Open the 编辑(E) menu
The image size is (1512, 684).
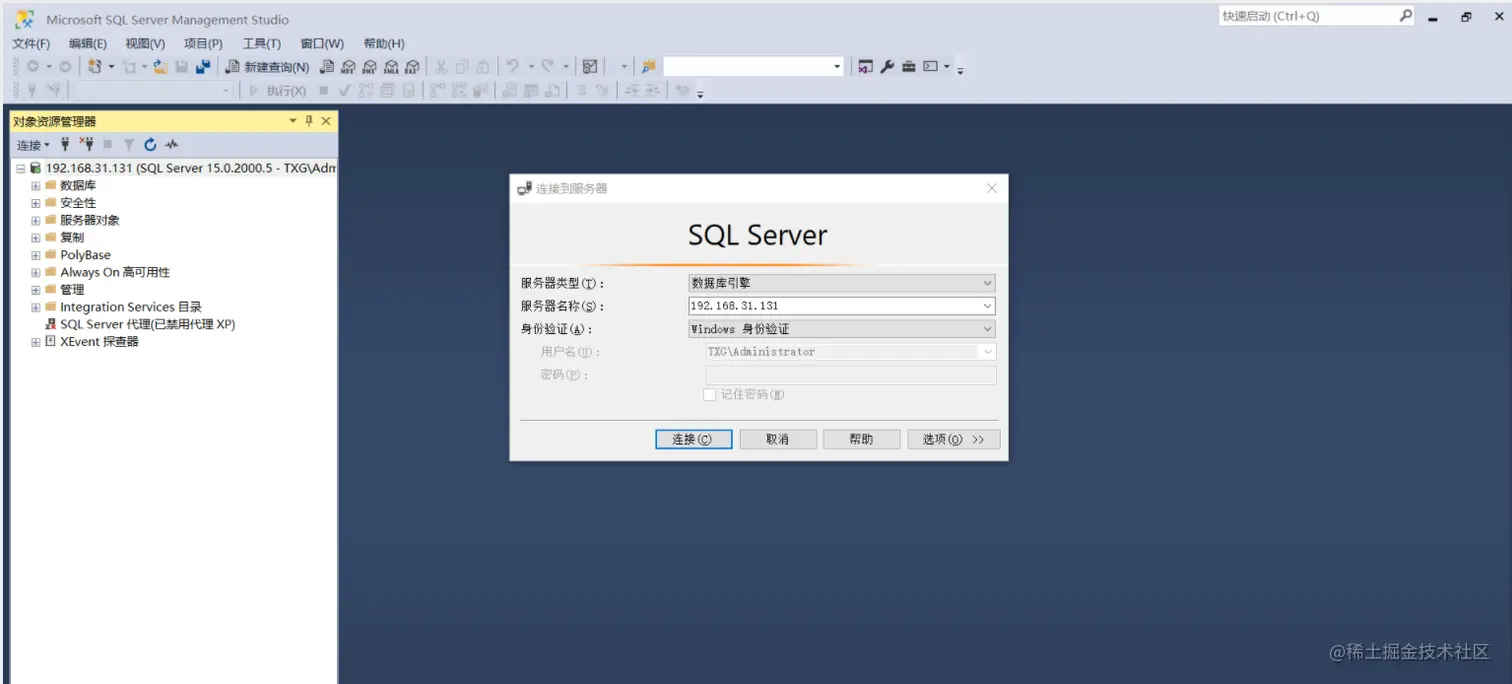pyautogui.click(x=88, y=44)
